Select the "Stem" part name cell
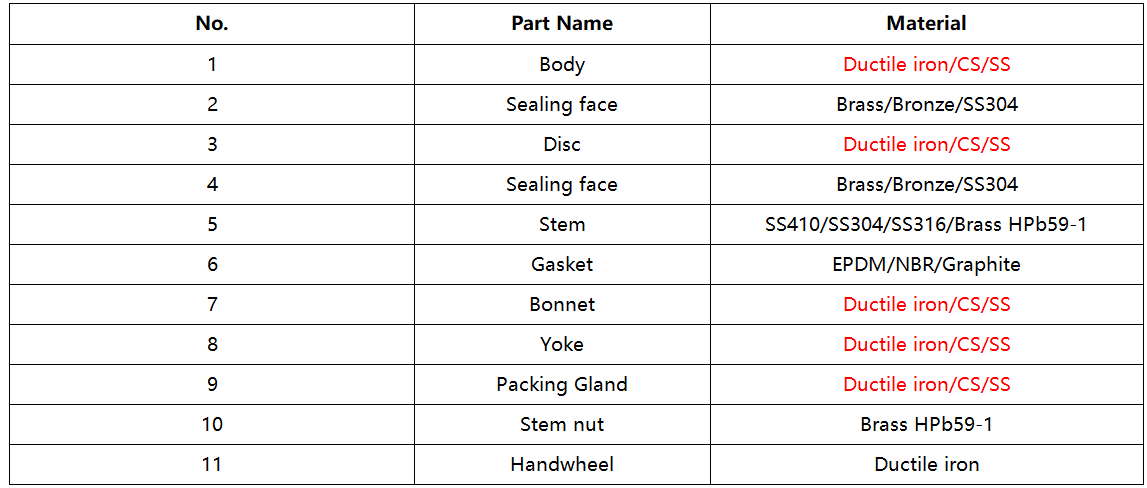 click(562, 225)
